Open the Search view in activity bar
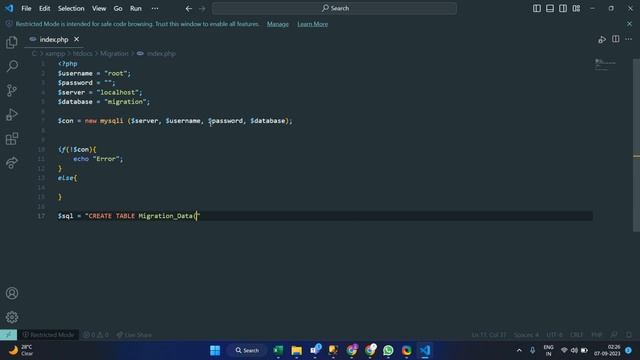Image resolution: width=640 pixels, height=360 pixels. 12,66
